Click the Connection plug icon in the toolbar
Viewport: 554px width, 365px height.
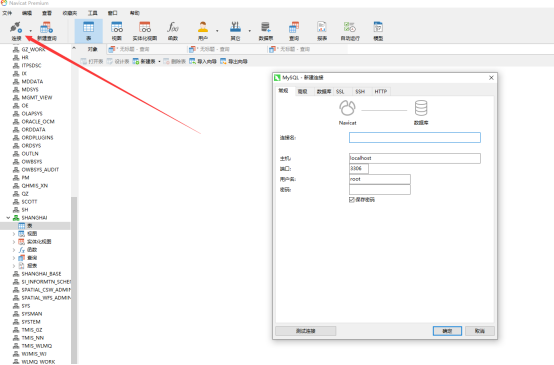[x=16, y=28]
